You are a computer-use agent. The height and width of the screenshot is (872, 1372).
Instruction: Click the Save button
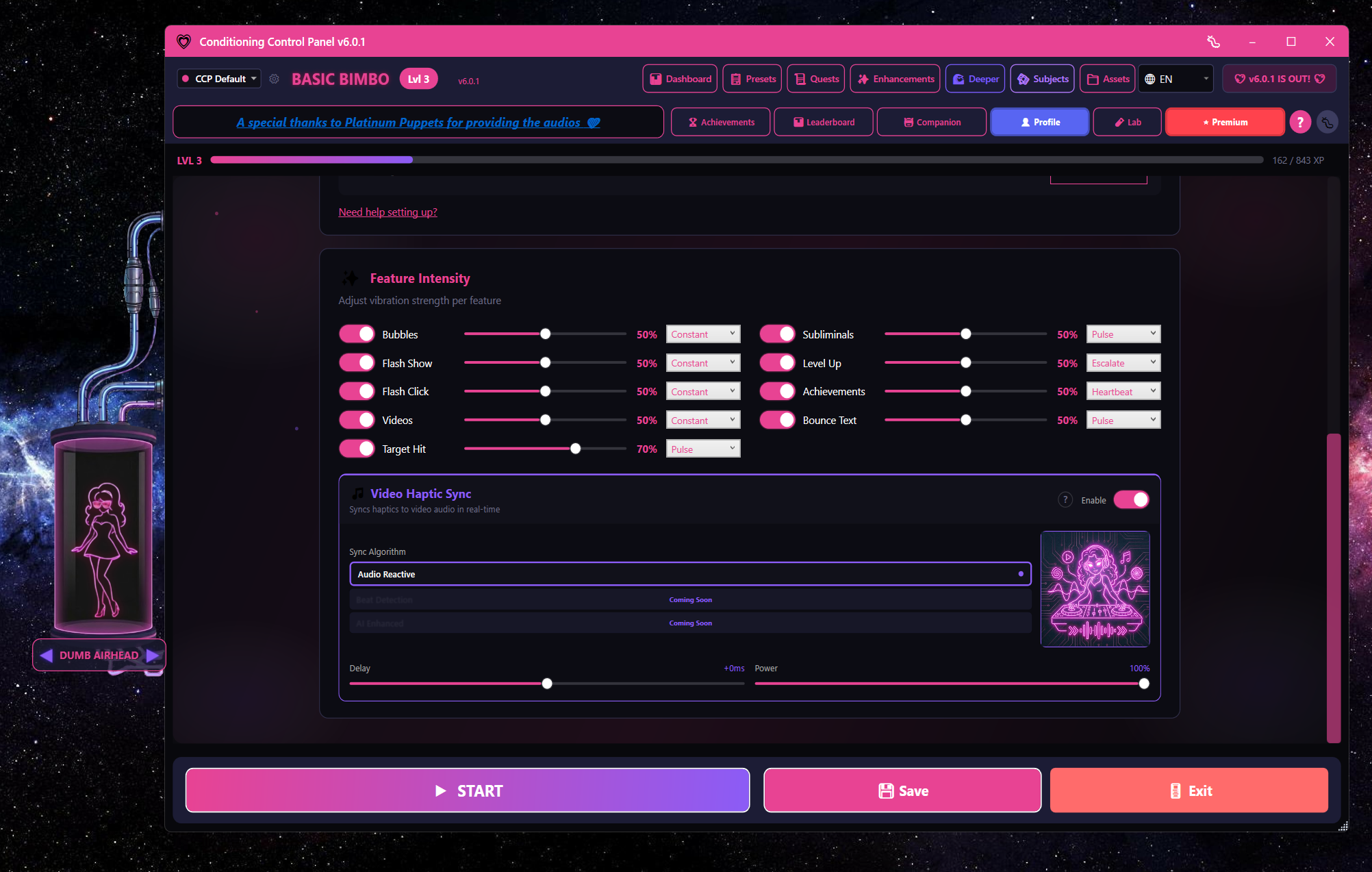tap(902, 790)
